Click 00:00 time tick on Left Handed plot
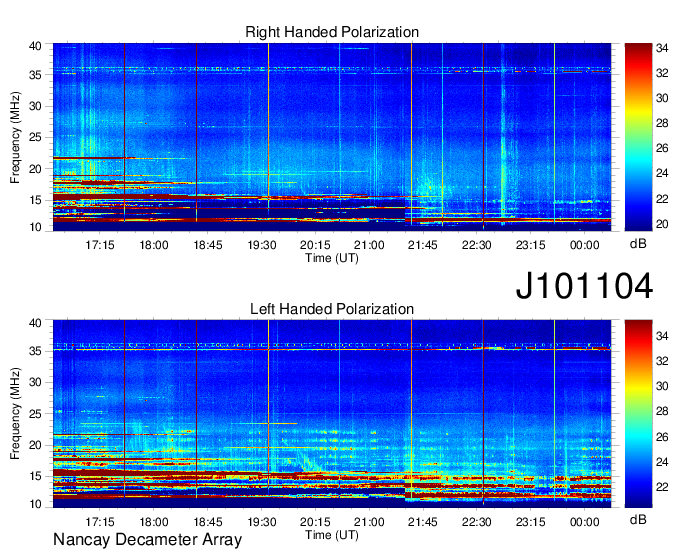Image resolution: width=680 pixels, height=552 pixels. pyautogui.click(x=585, y=522)
